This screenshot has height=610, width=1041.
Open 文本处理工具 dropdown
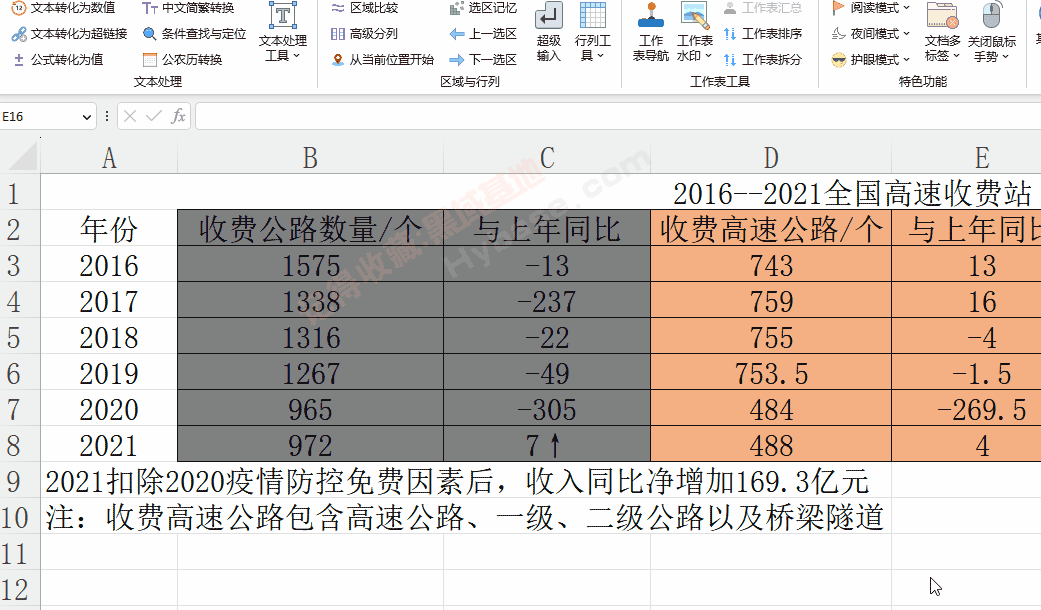pos(283,32)
